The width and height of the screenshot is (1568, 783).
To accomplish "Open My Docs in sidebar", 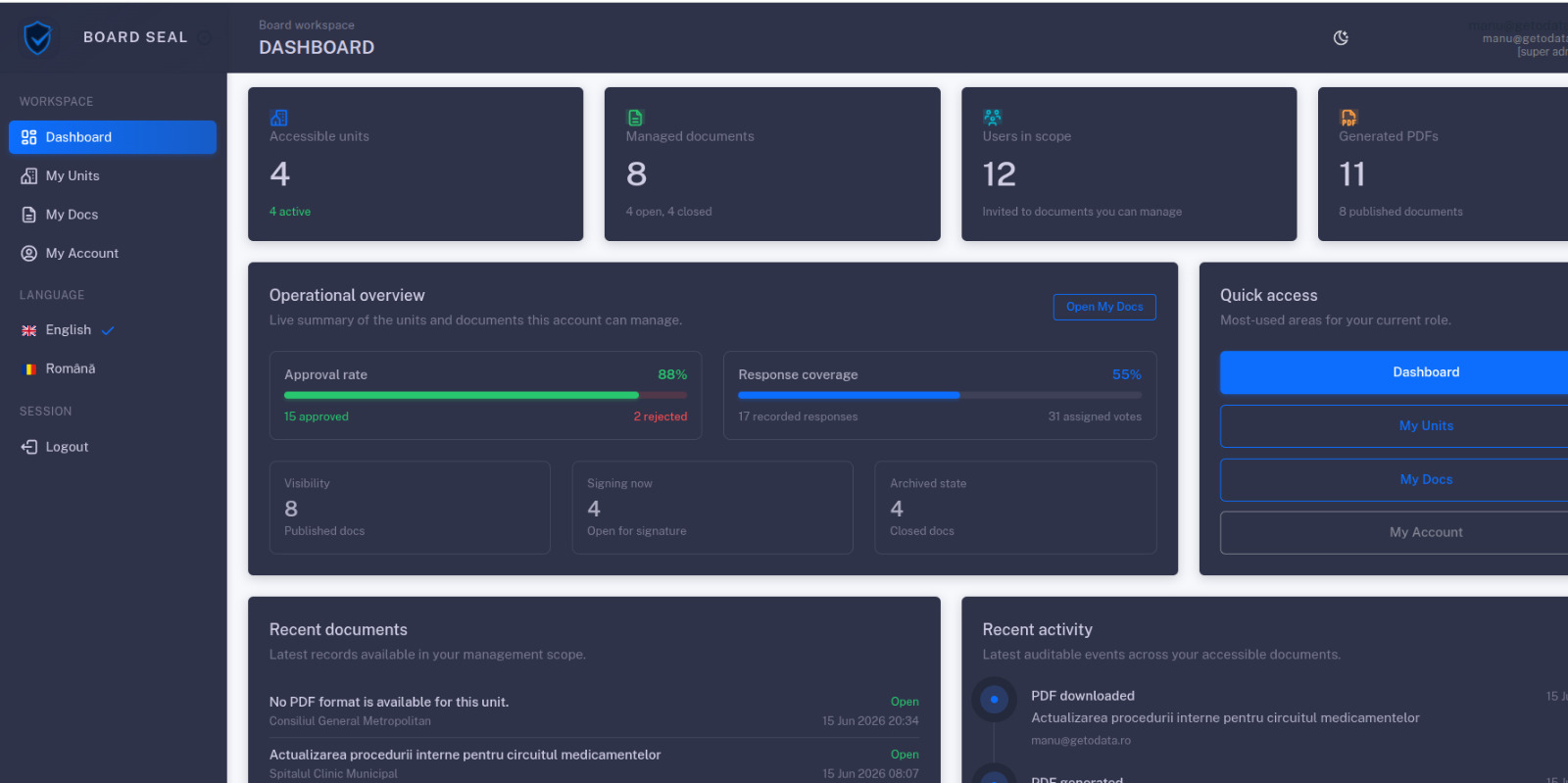I will point(112,215).
